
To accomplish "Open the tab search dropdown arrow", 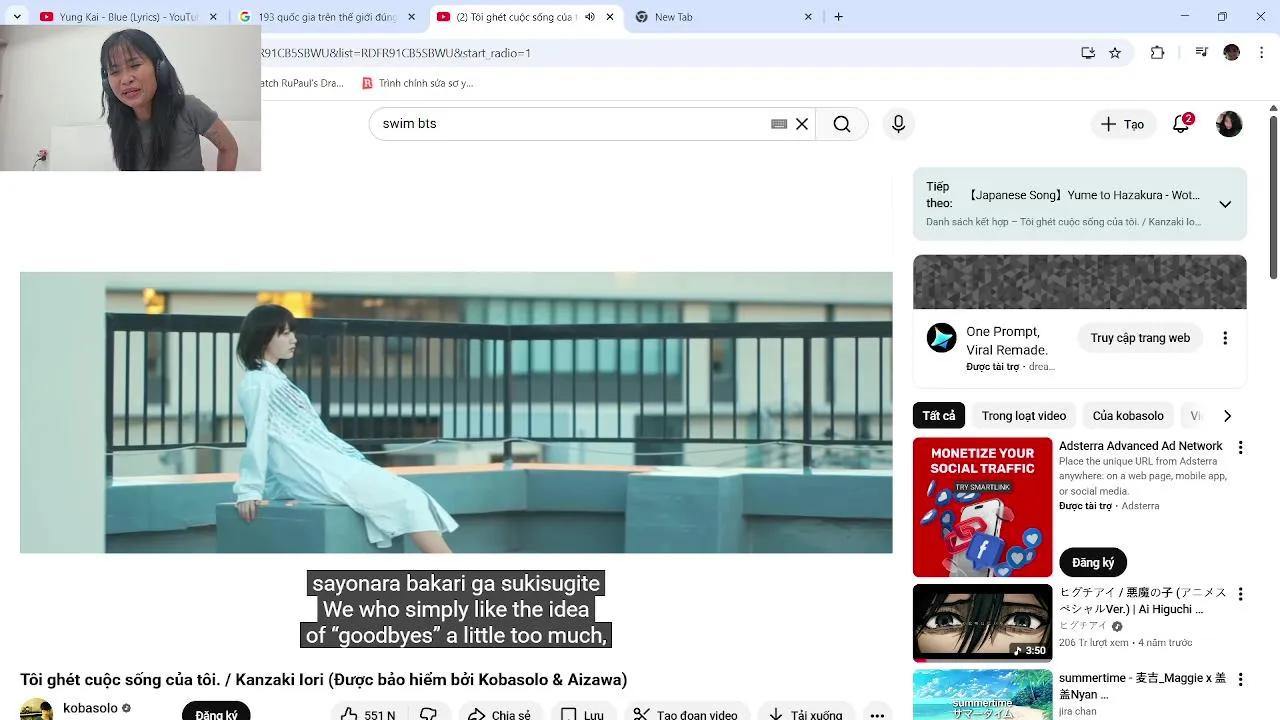I will tap(17, 17).
